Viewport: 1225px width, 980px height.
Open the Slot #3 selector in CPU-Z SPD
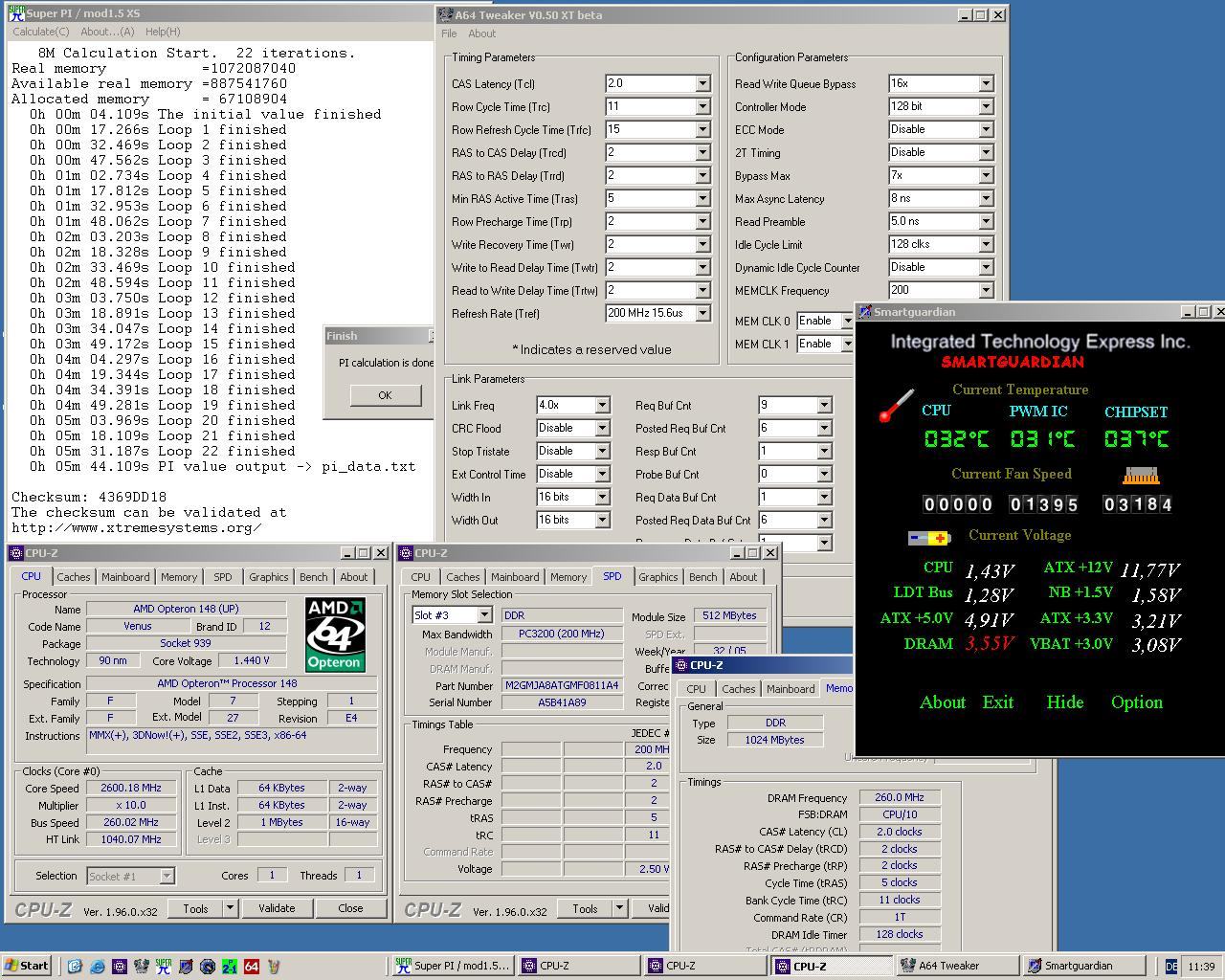pos(452,615)
